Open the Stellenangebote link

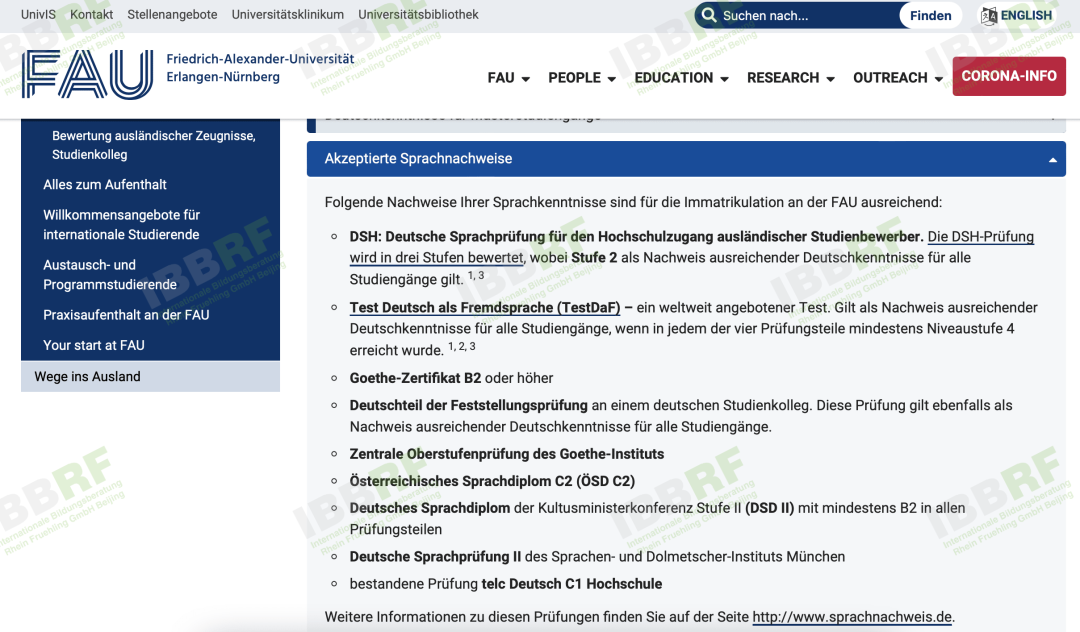(x=172, y=14)
